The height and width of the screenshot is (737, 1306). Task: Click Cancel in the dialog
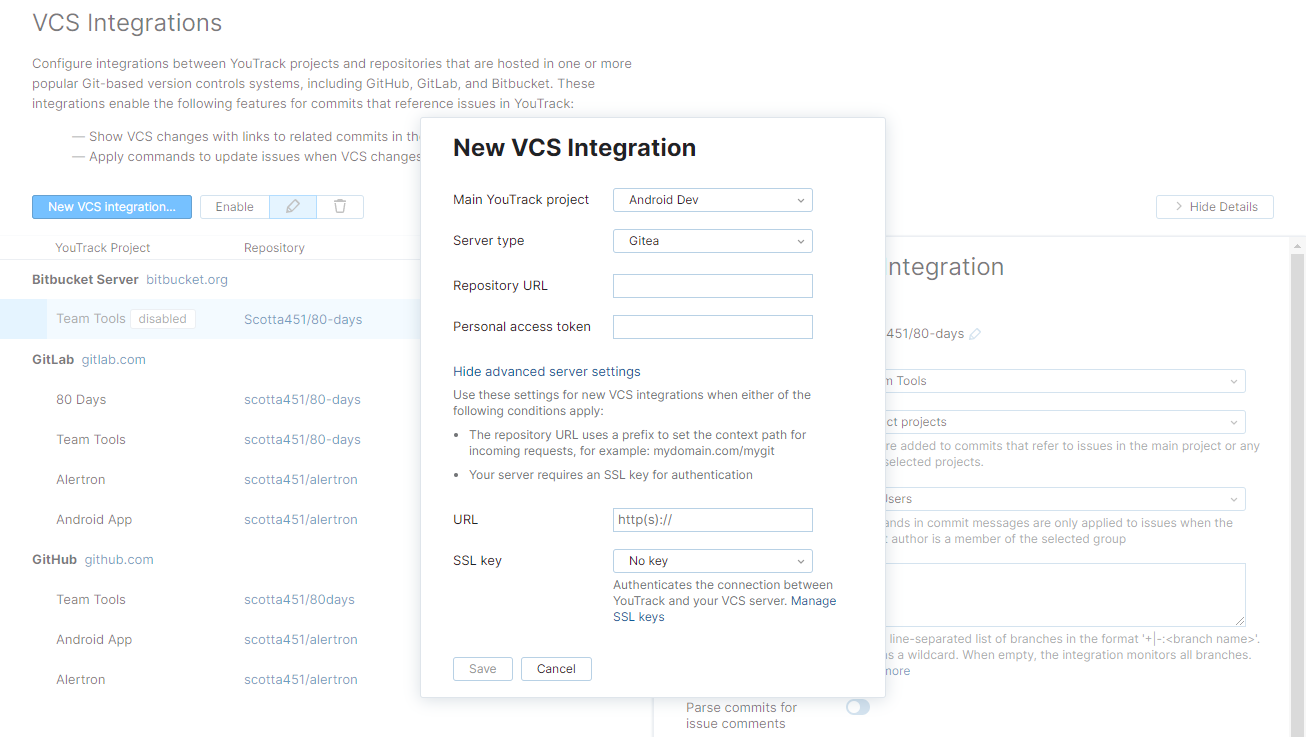coord(556,669)
